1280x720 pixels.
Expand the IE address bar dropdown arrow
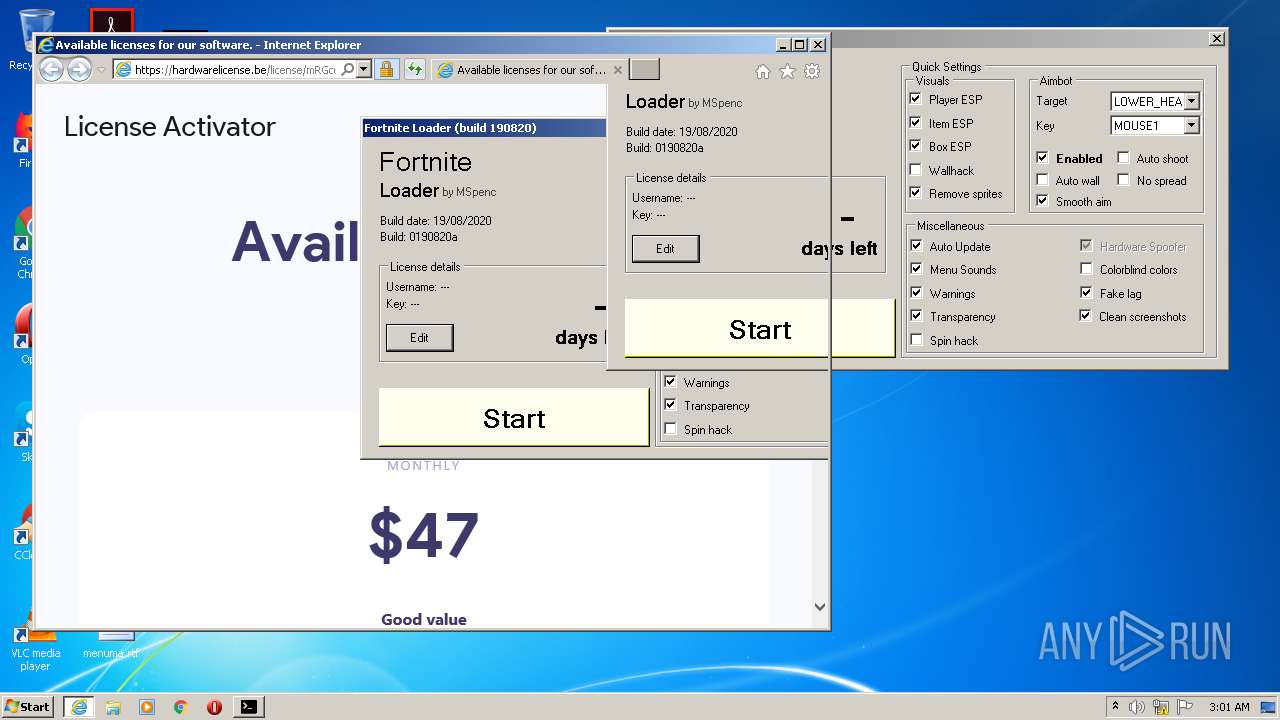(x=364, y=70)
